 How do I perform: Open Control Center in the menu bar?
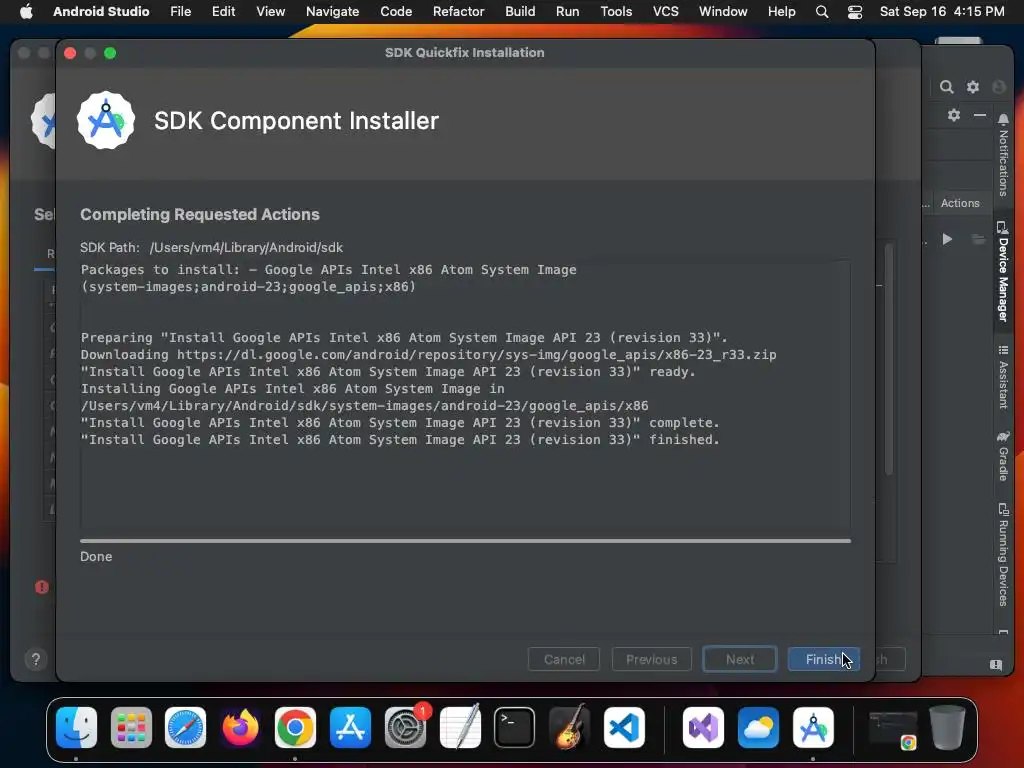855,12
